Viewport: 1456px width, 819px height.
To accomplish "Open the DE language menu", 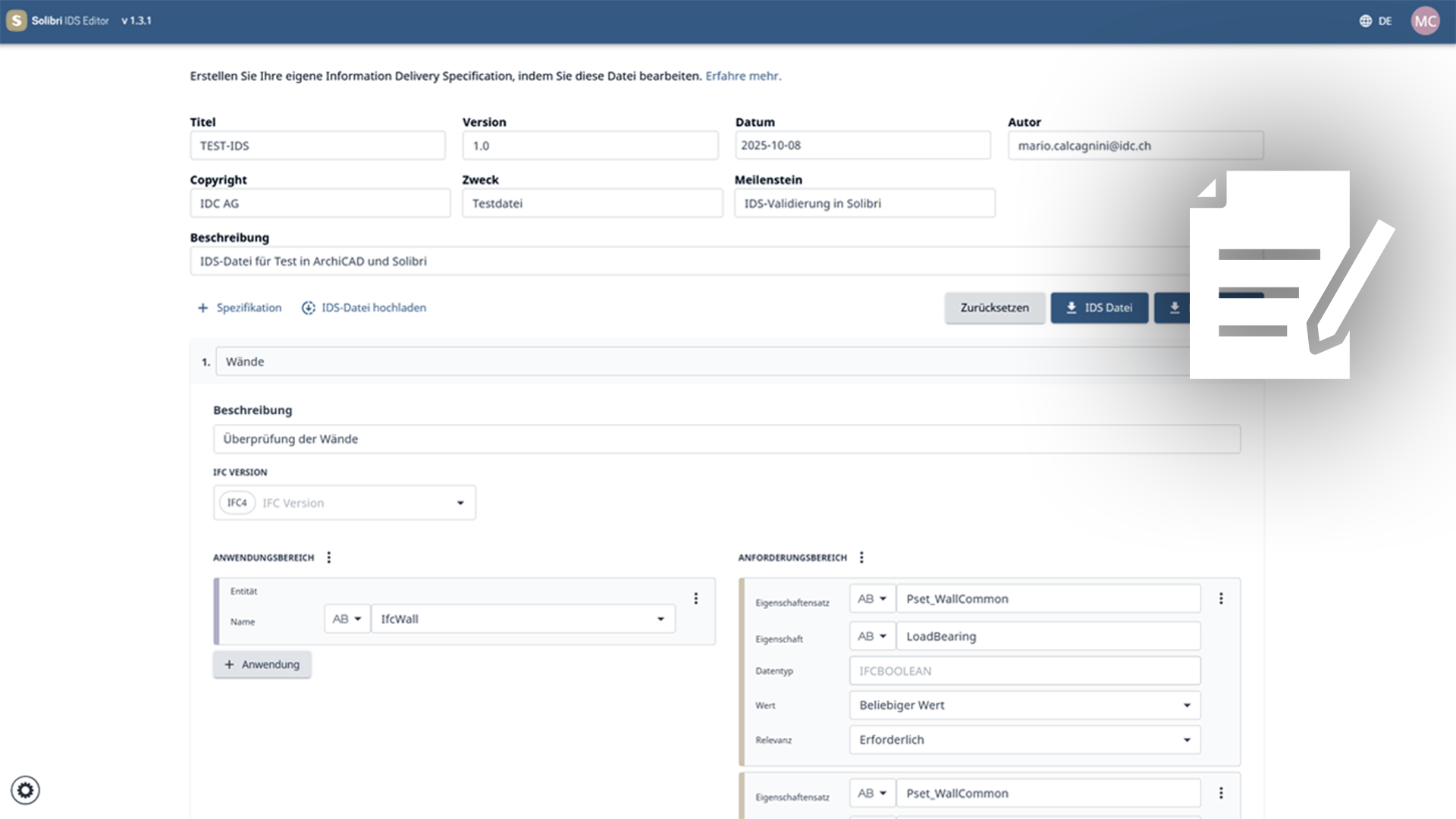I will (1385, 20).
